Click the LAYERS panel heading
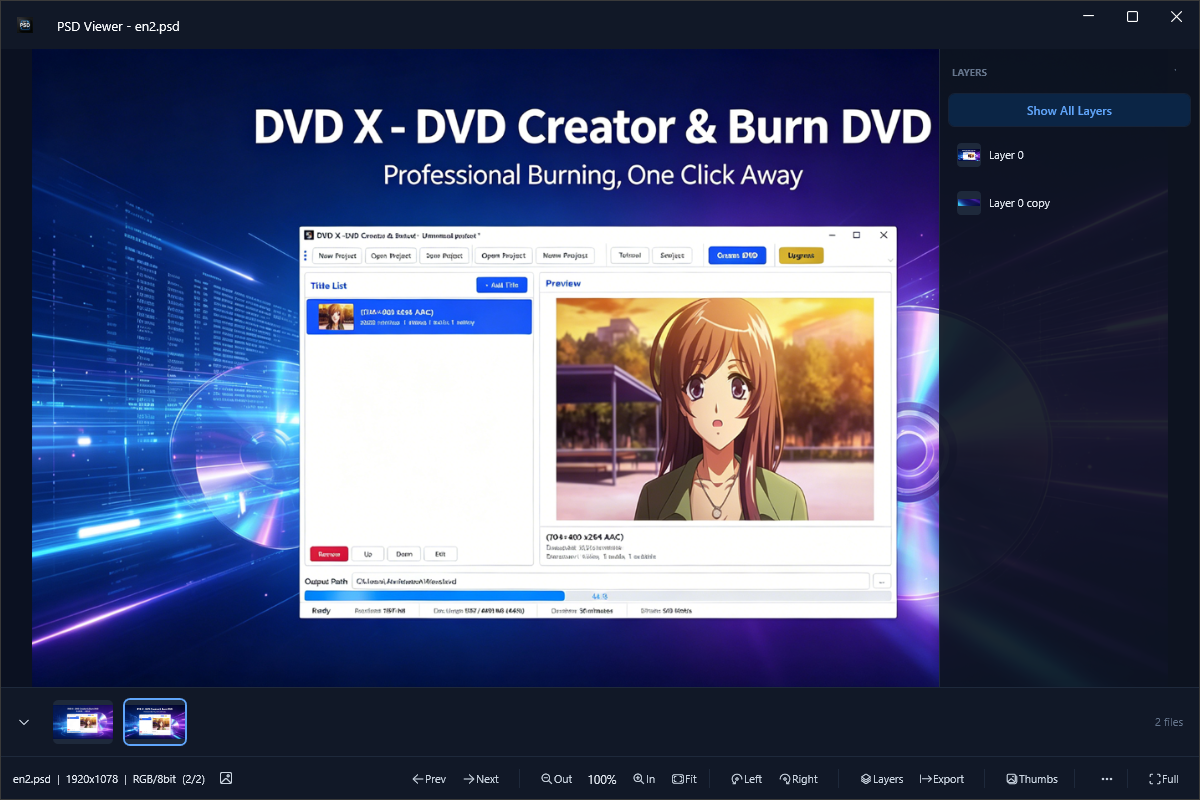The height and width of the screenshot is (800, 1200). coord(969,73)
